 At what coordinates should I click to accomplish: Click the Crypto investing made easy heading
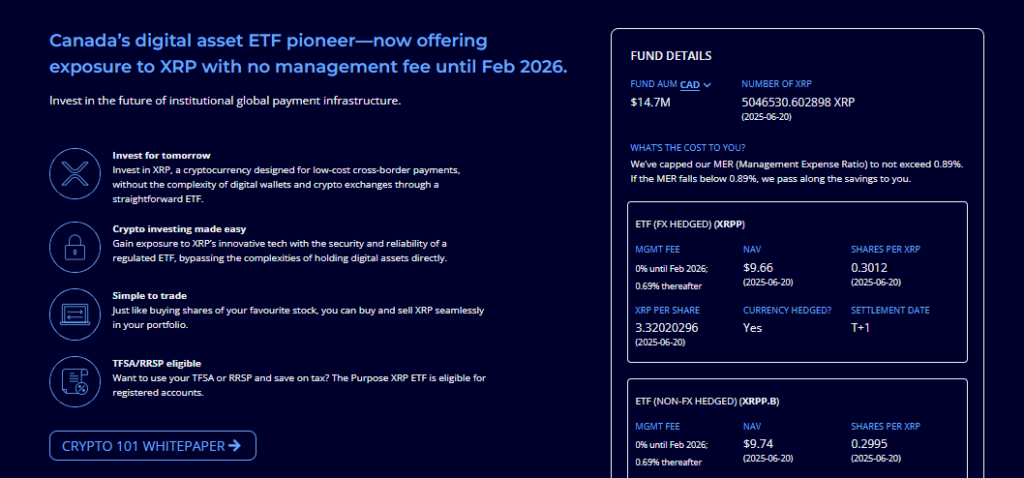click(x=179, y=229)
